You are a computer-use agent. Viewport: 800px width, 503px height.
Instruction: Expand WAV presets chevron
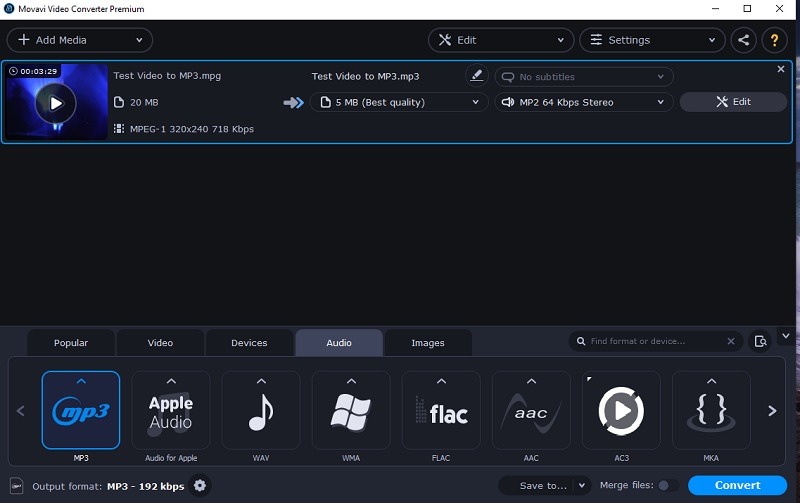coord(261,381)
